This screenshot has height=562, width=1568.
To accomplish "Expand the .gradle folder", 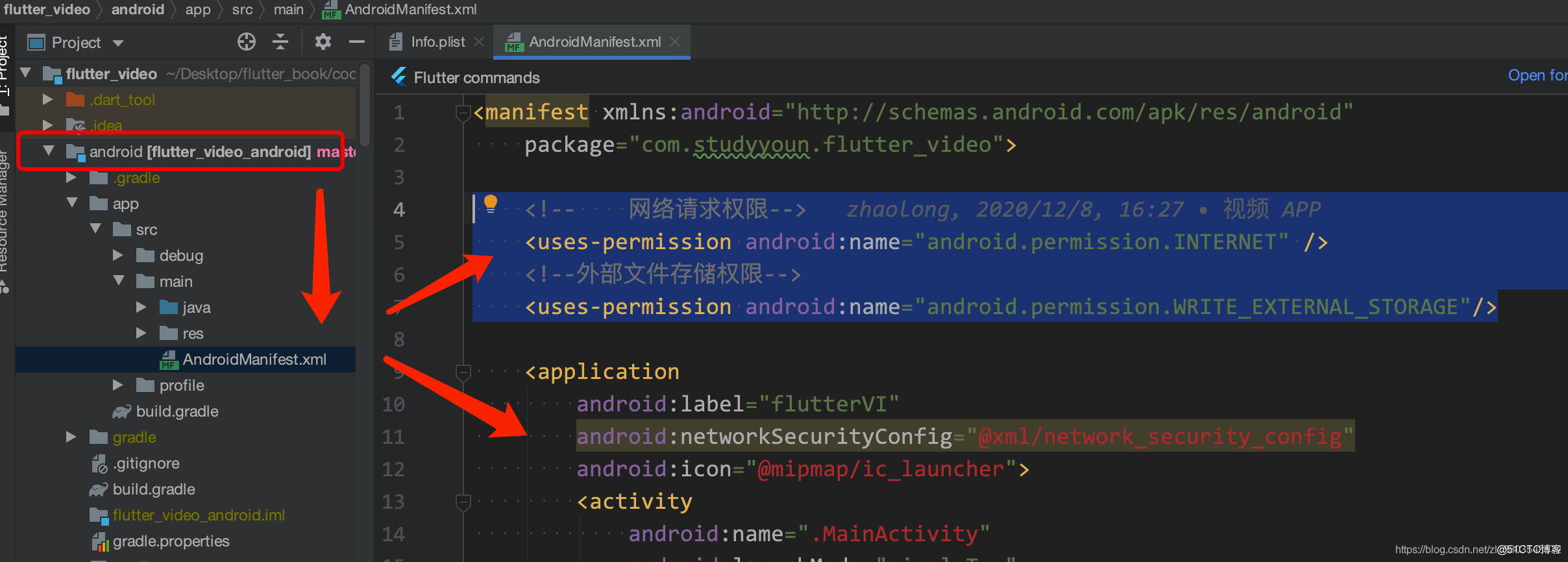I will [71, 177].
